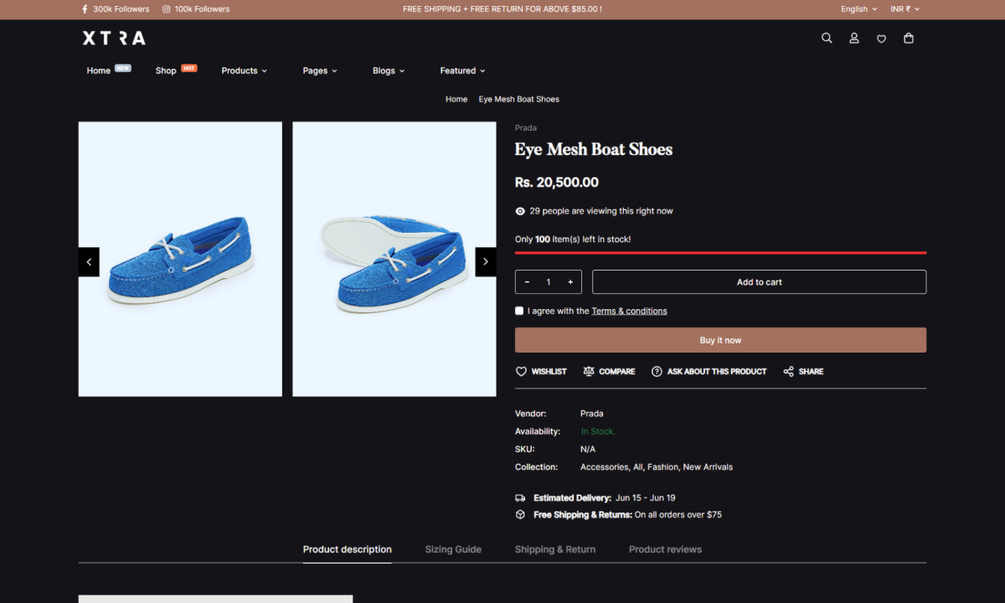Expand the Featured menu
This screenshot has width=1005, height=603.
(462, 70)
